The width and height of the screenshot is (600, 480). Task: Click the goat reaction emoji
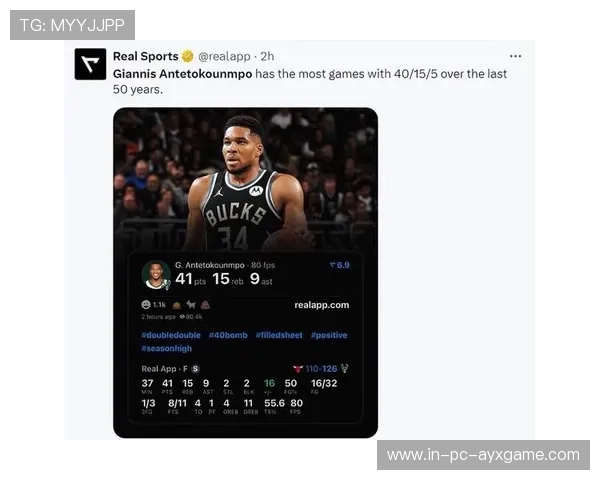pos(191,305)
